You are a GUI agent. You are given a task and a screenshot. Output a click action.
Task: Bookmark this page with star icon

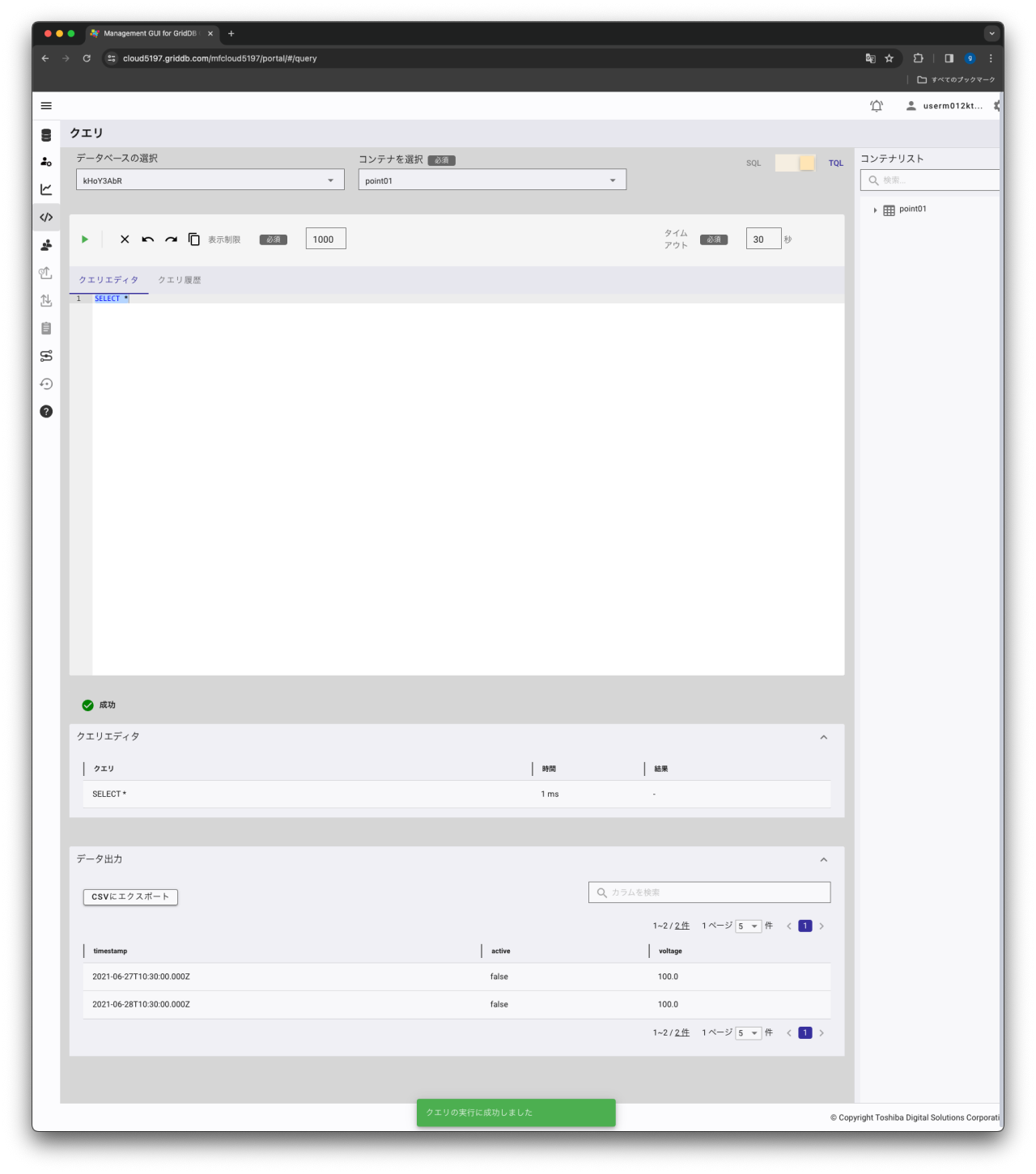point(889,58)
